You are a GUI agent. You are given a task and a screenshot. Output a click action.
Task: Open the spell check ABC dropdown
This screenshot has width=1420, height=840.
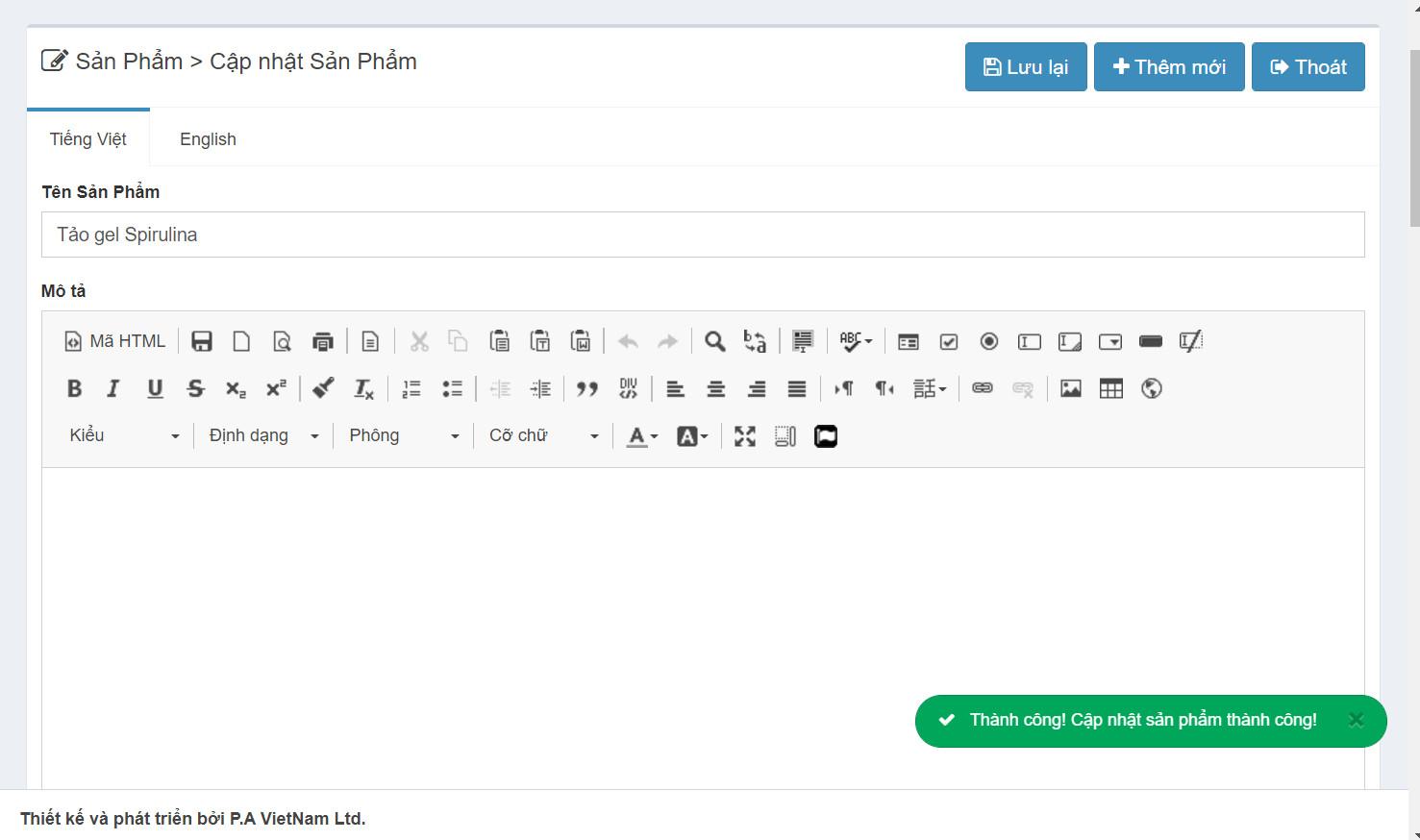[855, 341]
